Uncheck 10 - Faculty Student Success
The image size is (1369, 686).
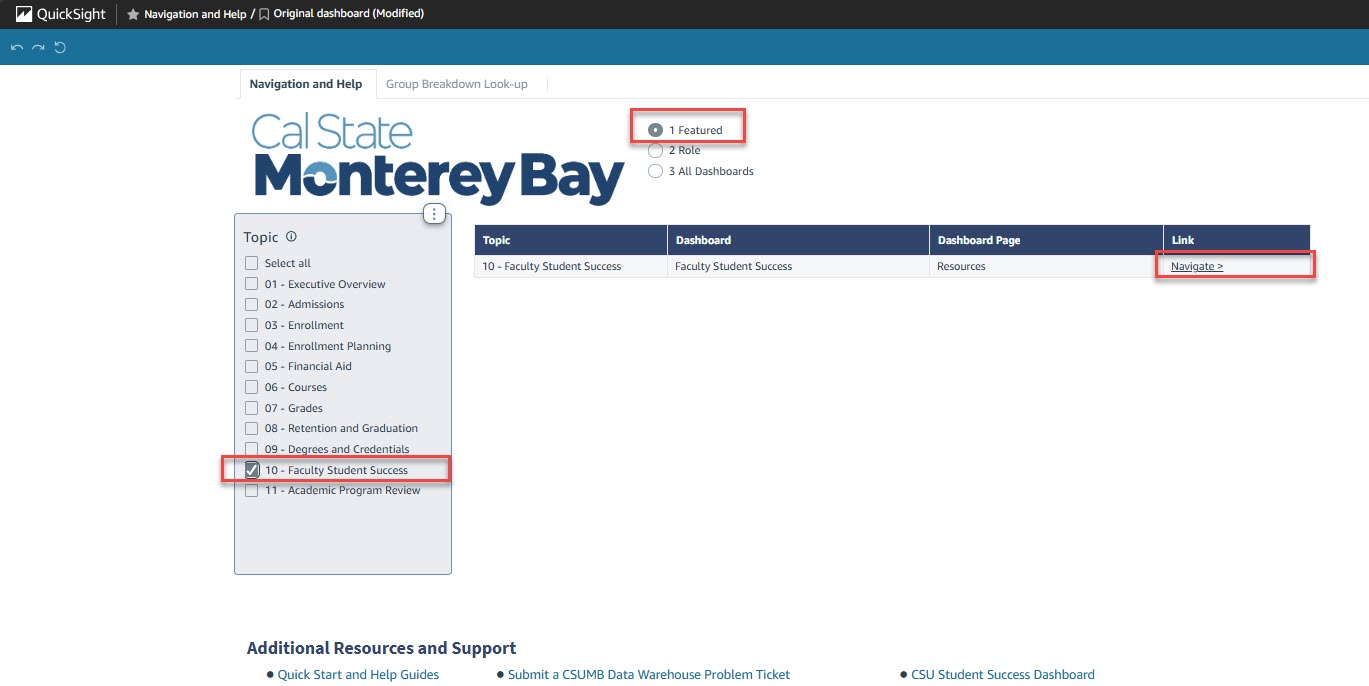pyautogui.click(x=251, y=469)
